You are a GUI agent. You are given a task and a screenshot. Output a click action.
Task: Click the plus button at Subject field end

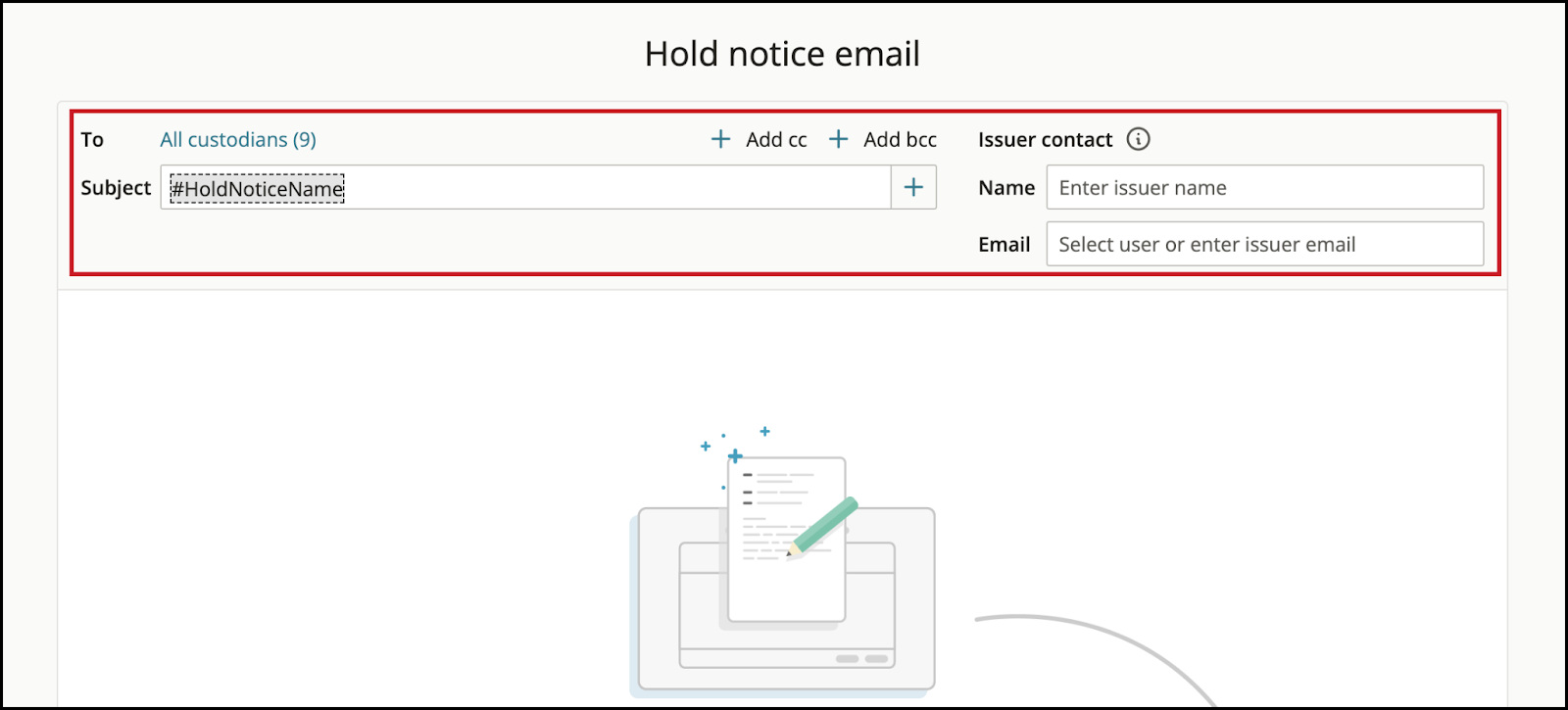pyautogui.click(x=913, y=187)
